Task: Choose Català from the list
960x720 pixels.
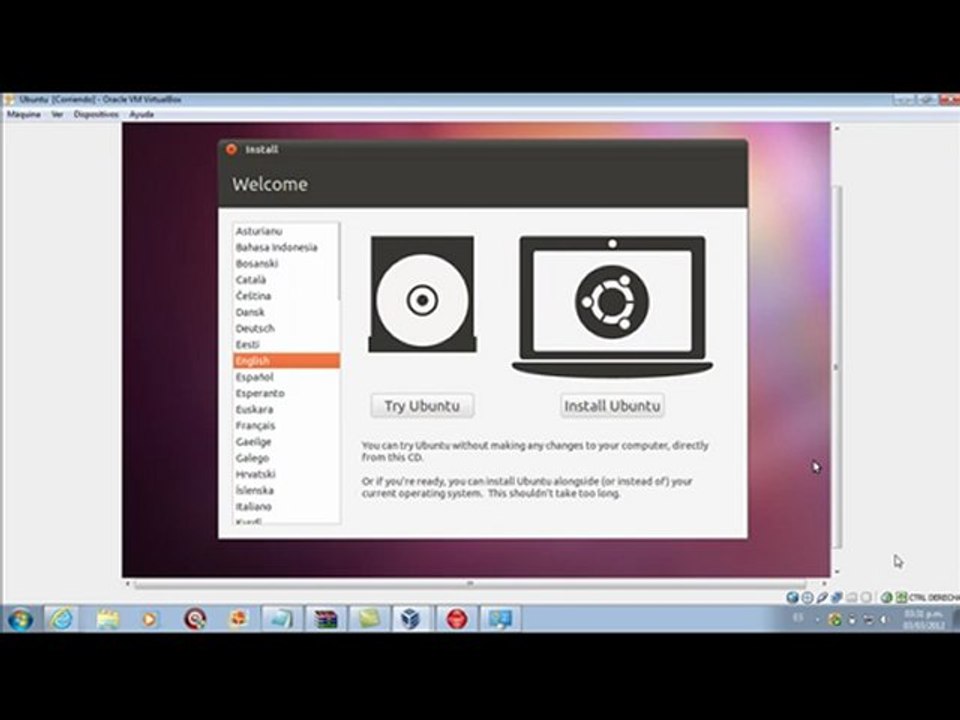Action: (x=287, y=280)
